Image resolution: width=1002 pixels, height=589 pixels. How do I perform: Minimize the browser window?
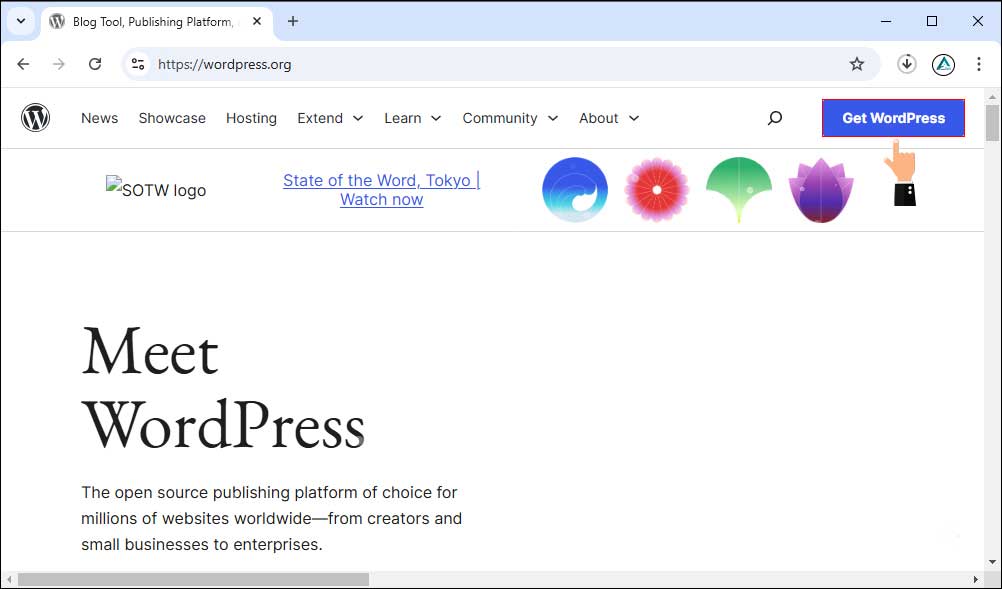(x=886, y=21)
